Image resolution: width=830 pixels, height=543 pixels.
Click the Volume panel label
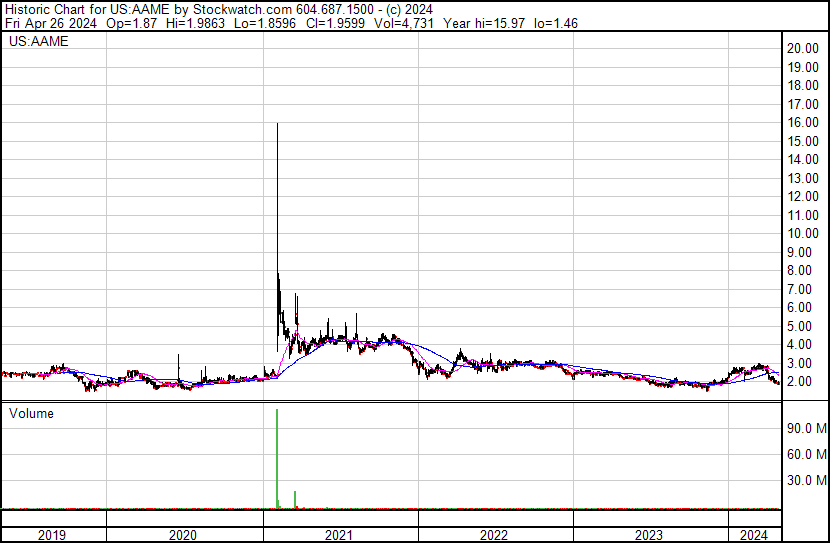pyautogui.click(x=31, y=413)
